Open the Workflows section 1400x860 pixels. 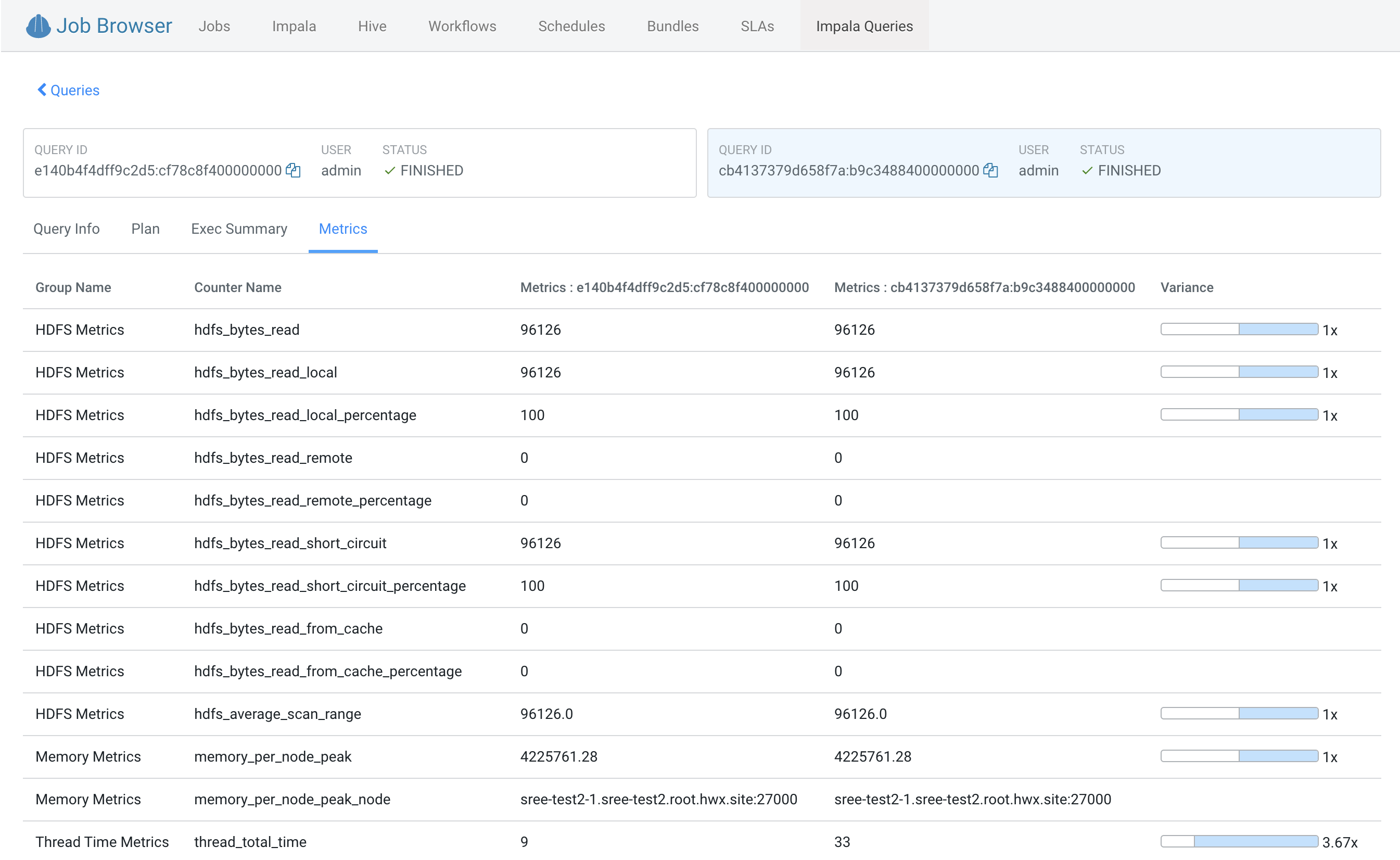pyautogui.click(x=461, y=26)
